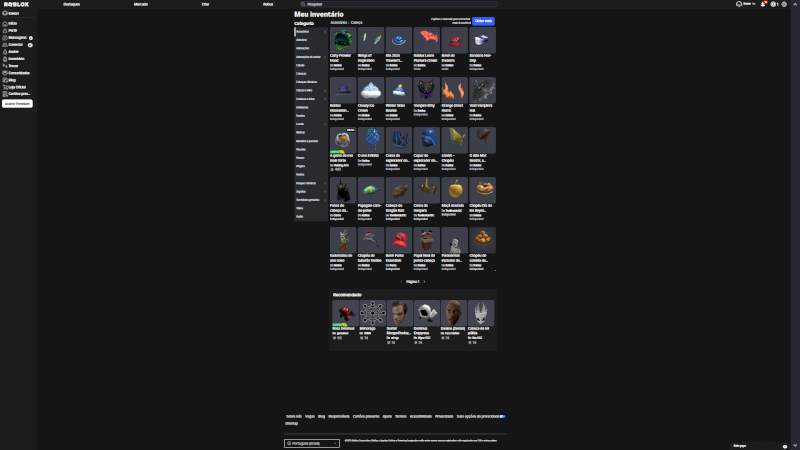Open the Void Vampire's Hat item
Screen dimensions: 800x450
[482, 91]
